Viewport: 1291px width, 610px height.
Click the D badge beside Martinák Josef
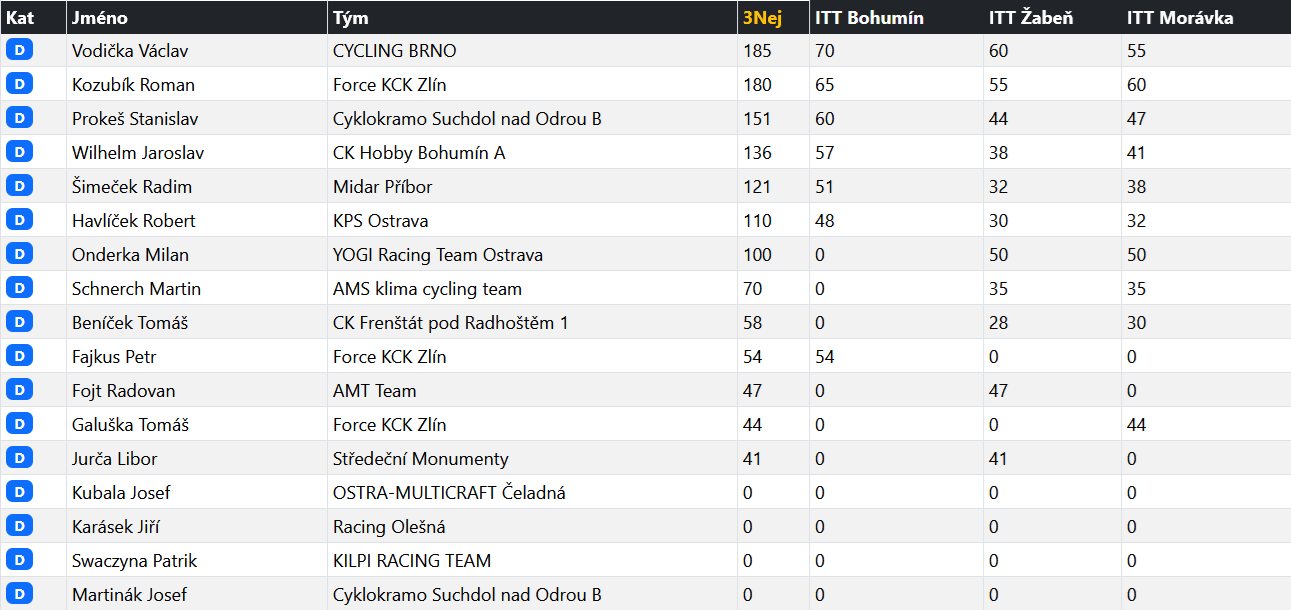pos(19,594)
